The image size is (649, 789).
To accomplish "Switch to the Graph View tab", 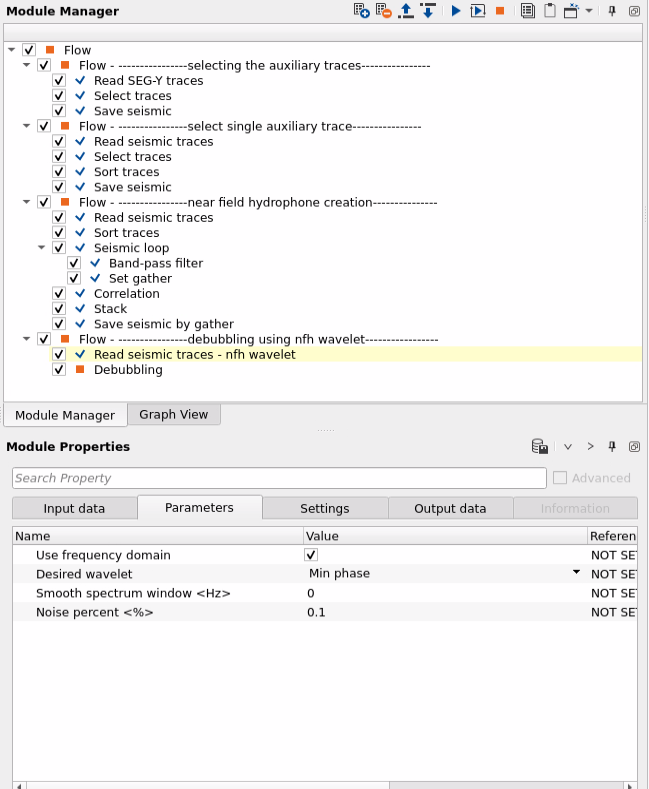I will point(174,414).
